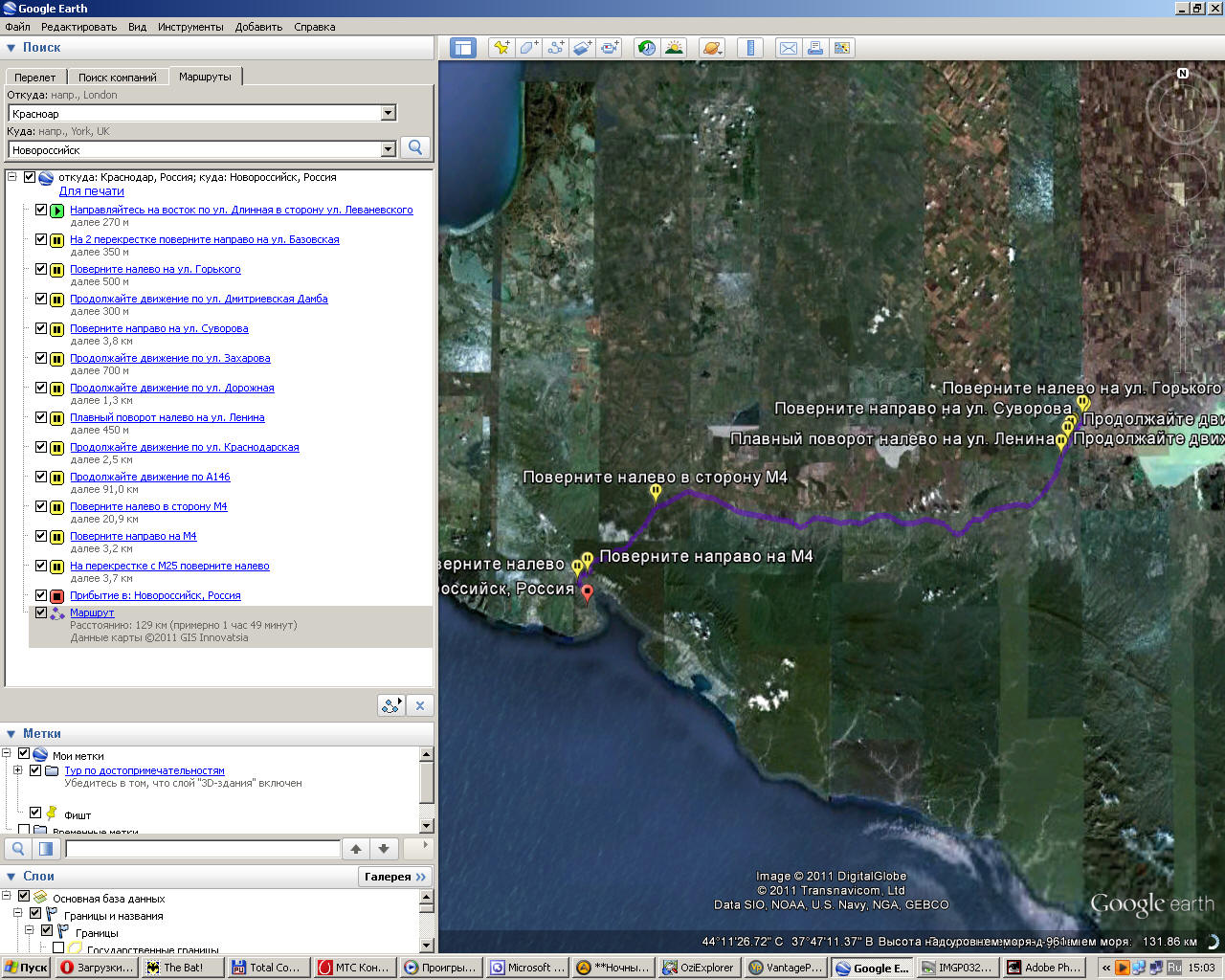
Task: Uncheck the Фишт placemark checkbox
Action: [x=35, y=813]
